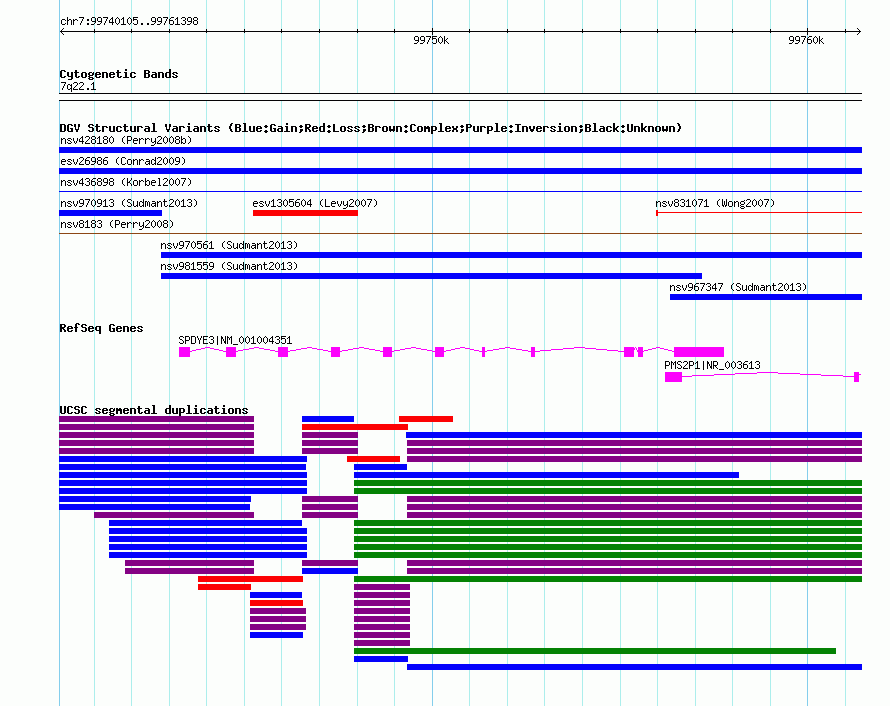Open variant label nsv831071 (Wong2007)
890x706 pixels.
[715, 203]
